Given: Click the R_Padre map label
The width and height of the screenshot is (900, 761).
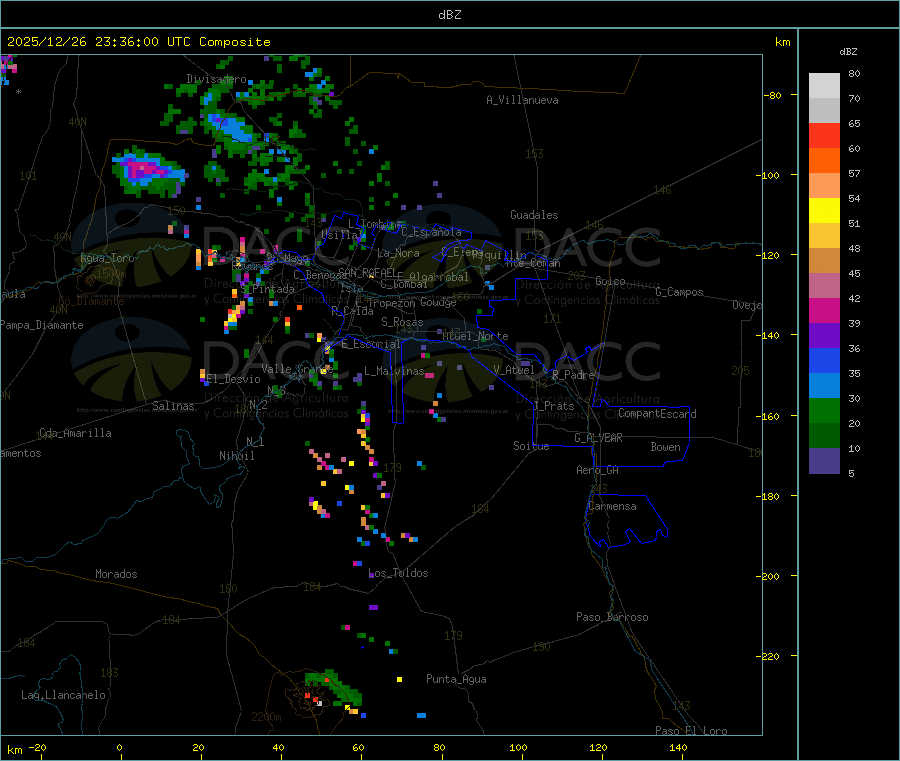Looking at the screenshot, I should click(573, 375).
